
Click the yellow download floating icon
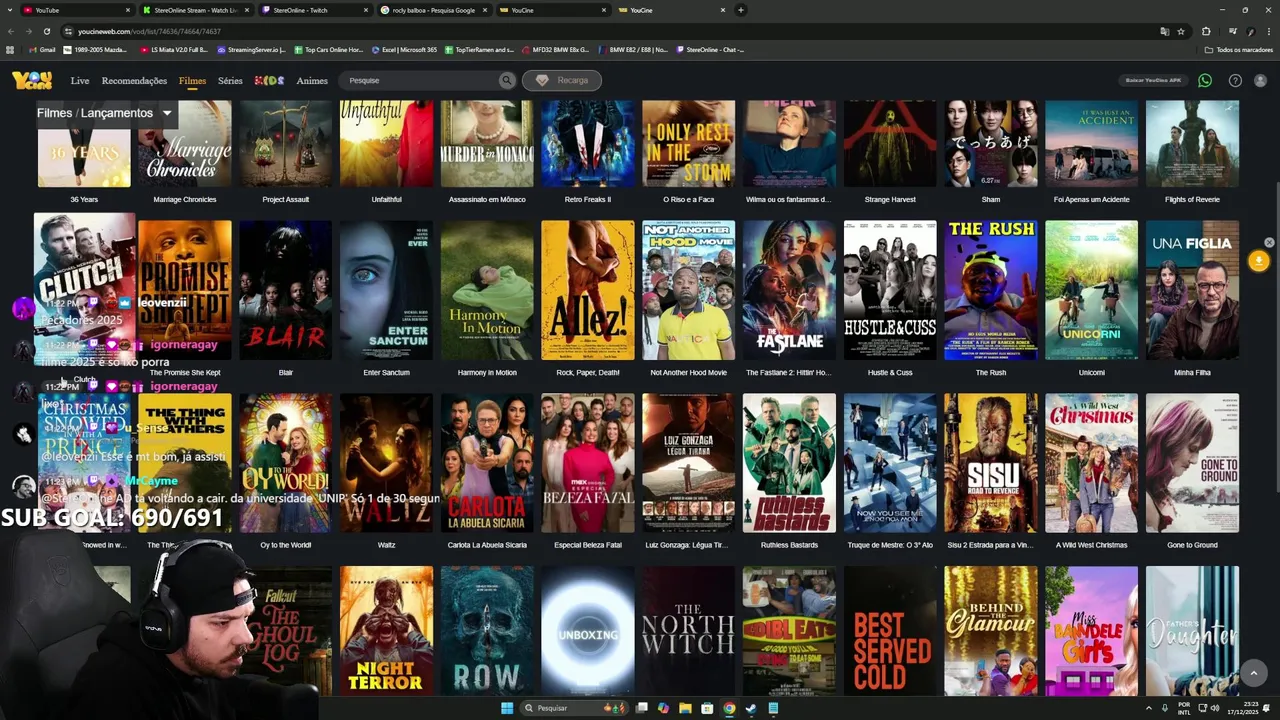[x=1258, y=261]
